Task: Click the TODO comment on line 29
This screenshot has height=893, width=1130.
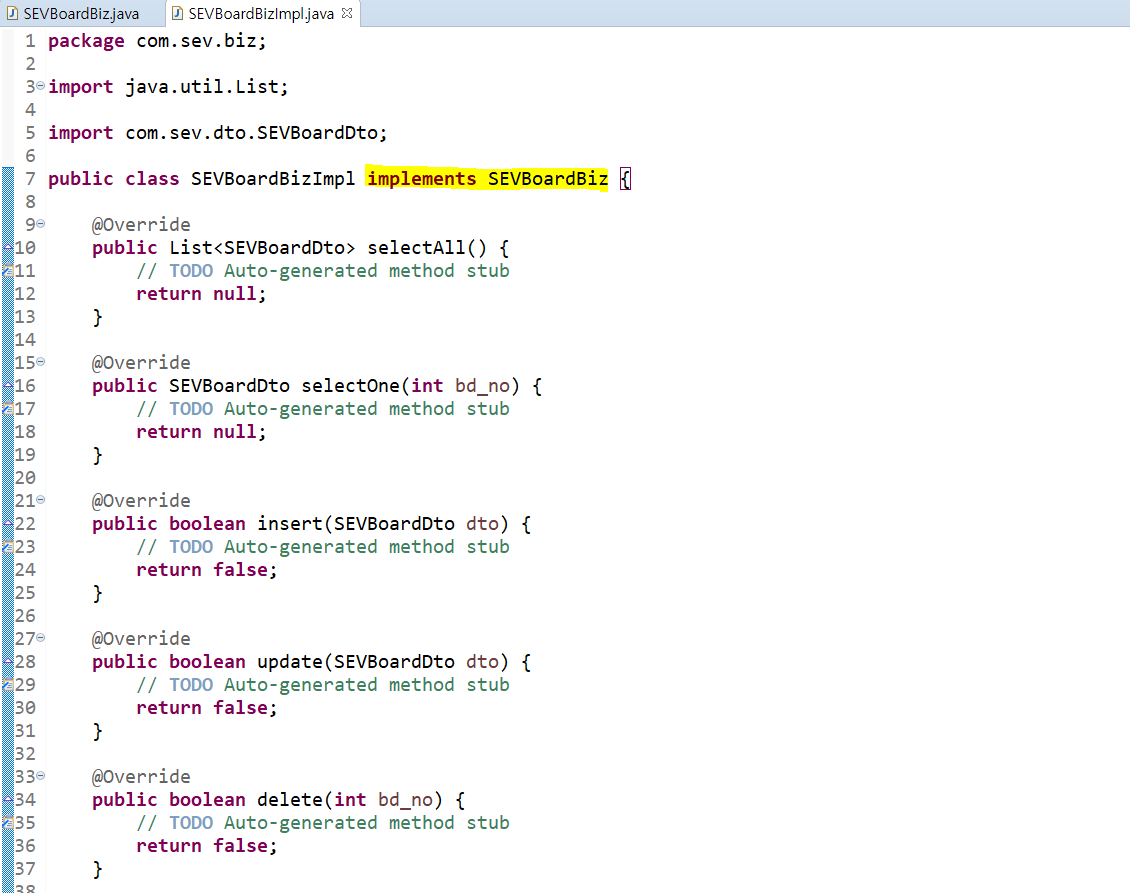Action: 323,685
